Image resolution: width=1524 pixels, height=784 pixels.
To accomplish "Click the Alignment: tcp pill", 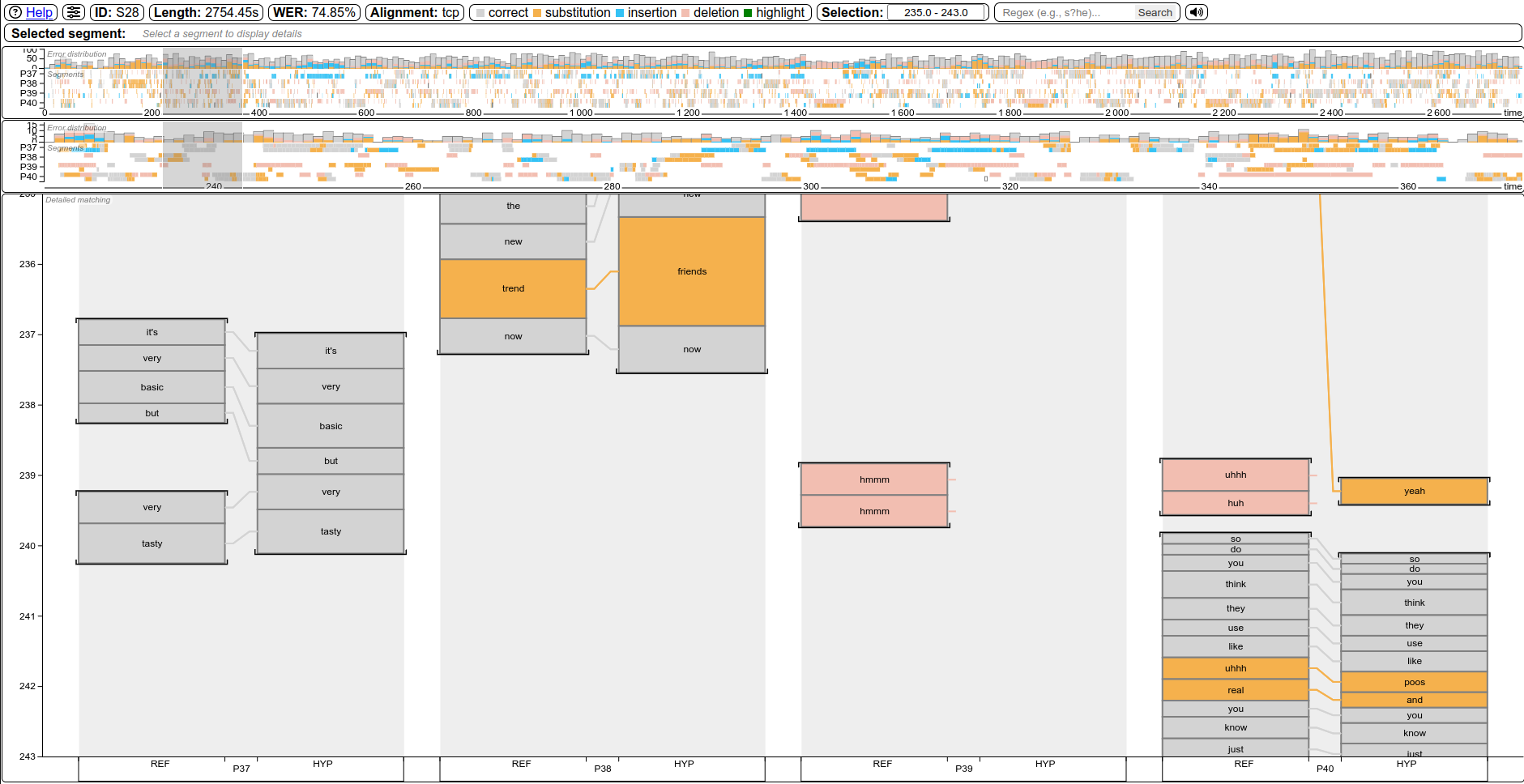I will 415,12.
